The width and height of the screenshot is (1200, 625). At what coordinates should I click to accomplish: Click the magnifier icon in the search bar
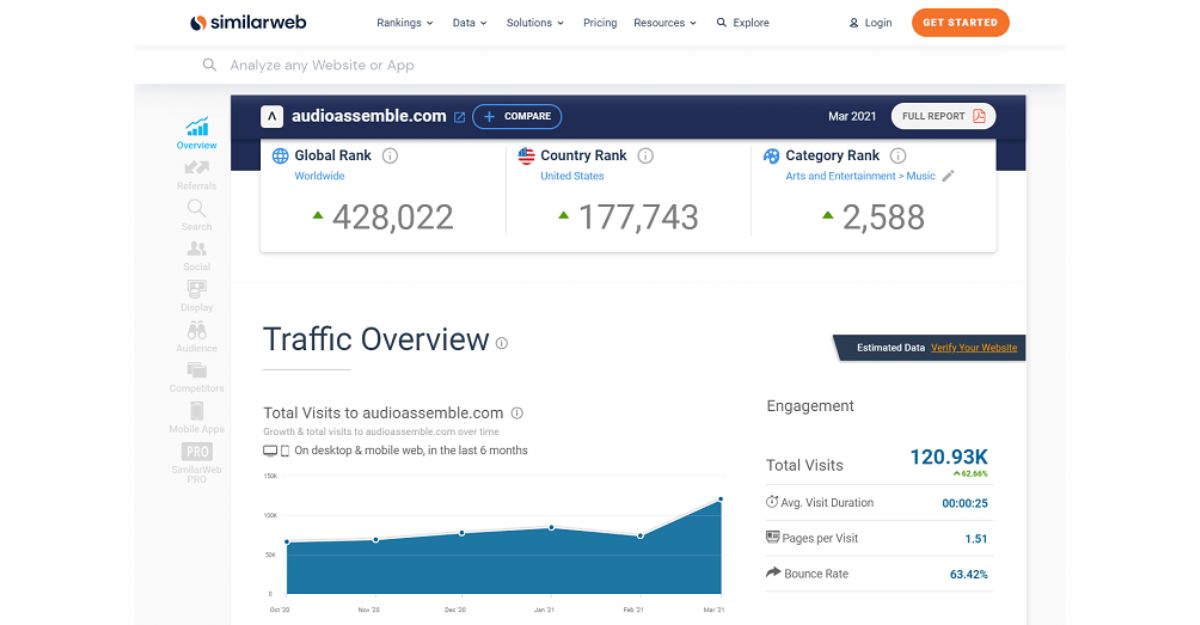click(209, 65)
